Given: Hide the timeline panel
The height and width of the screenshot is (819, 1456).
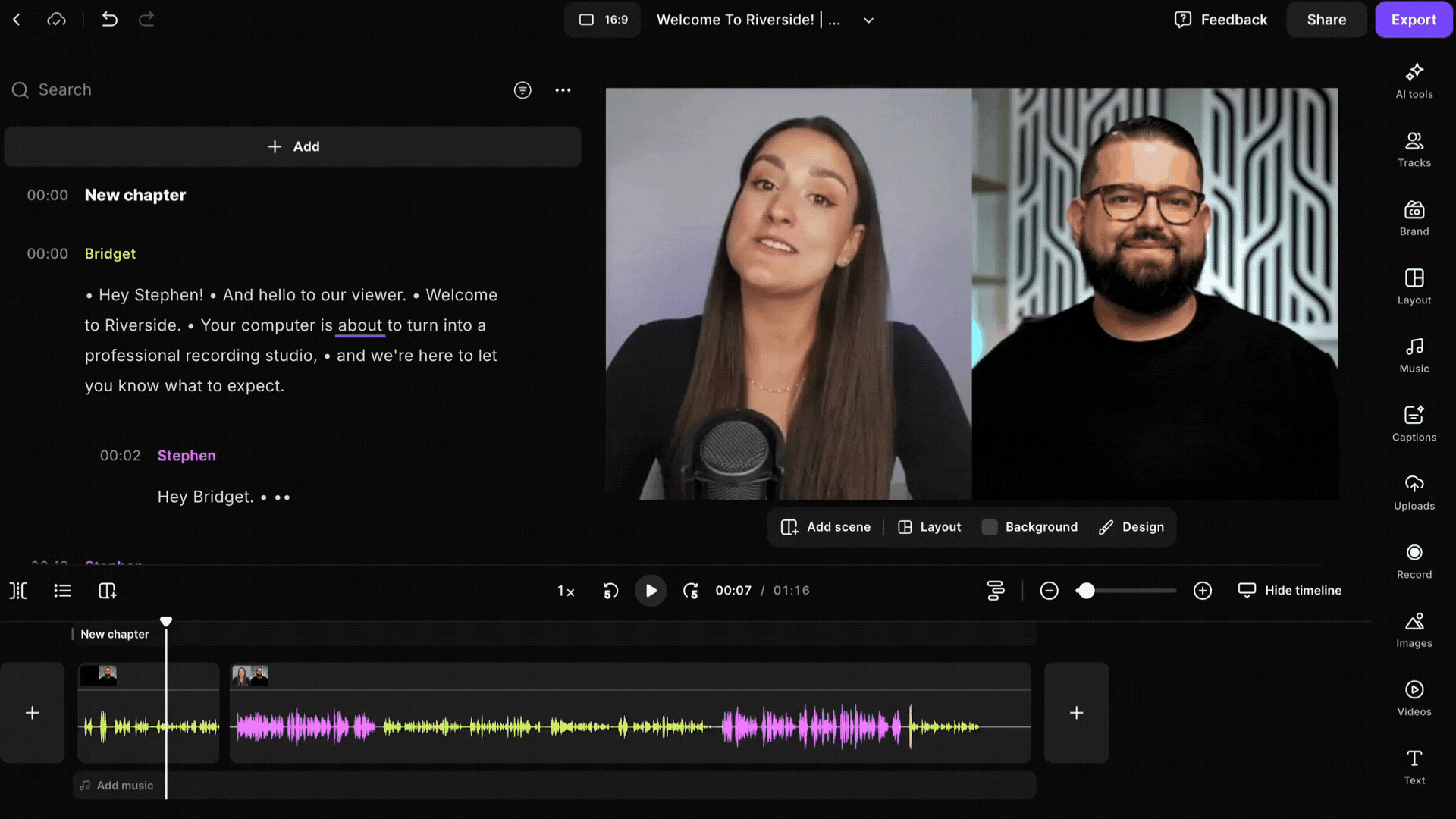Looking at the screenshot, I should [1289, 591].
